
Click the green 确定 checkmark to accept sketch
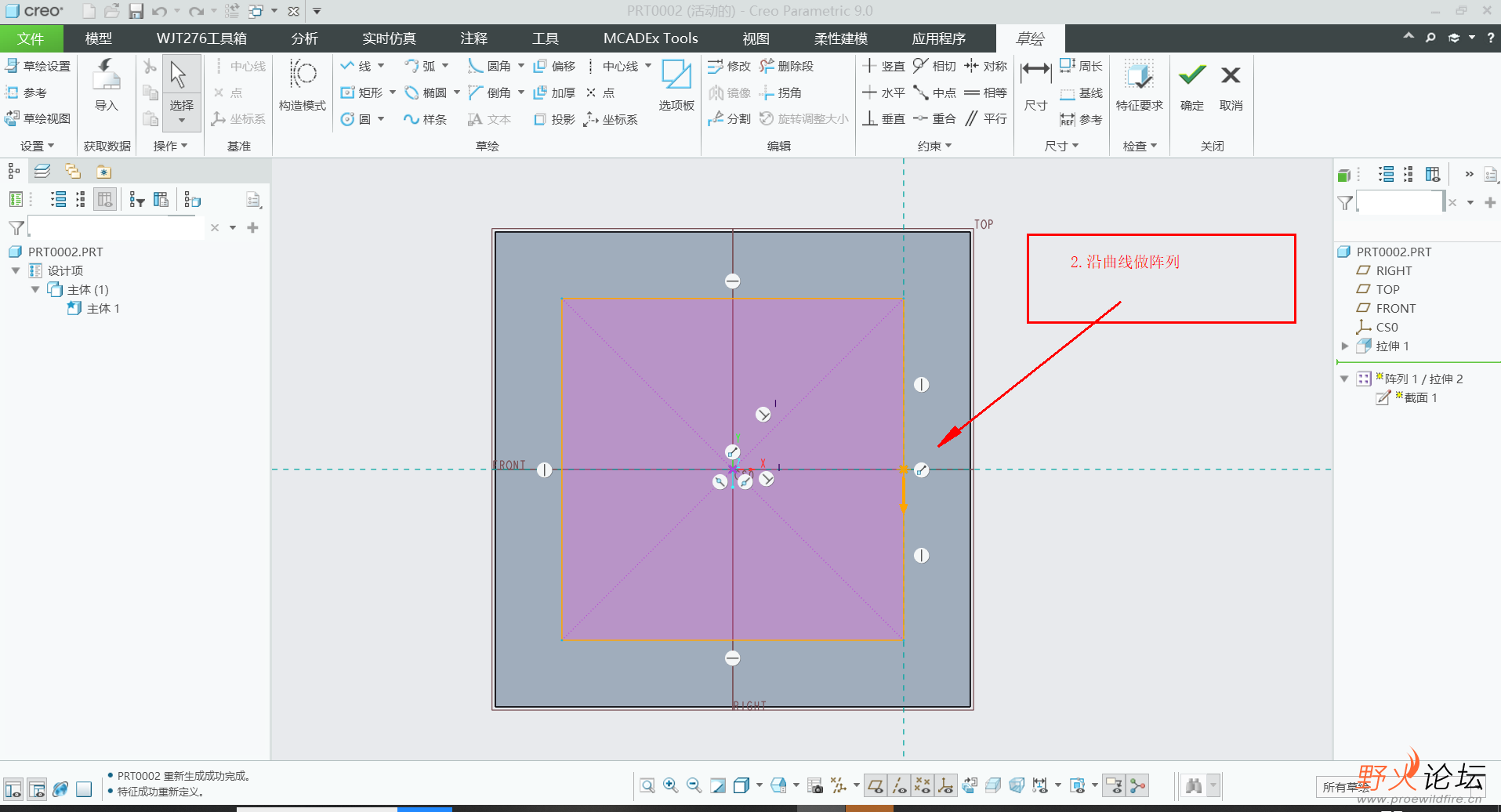[1191, 86]
